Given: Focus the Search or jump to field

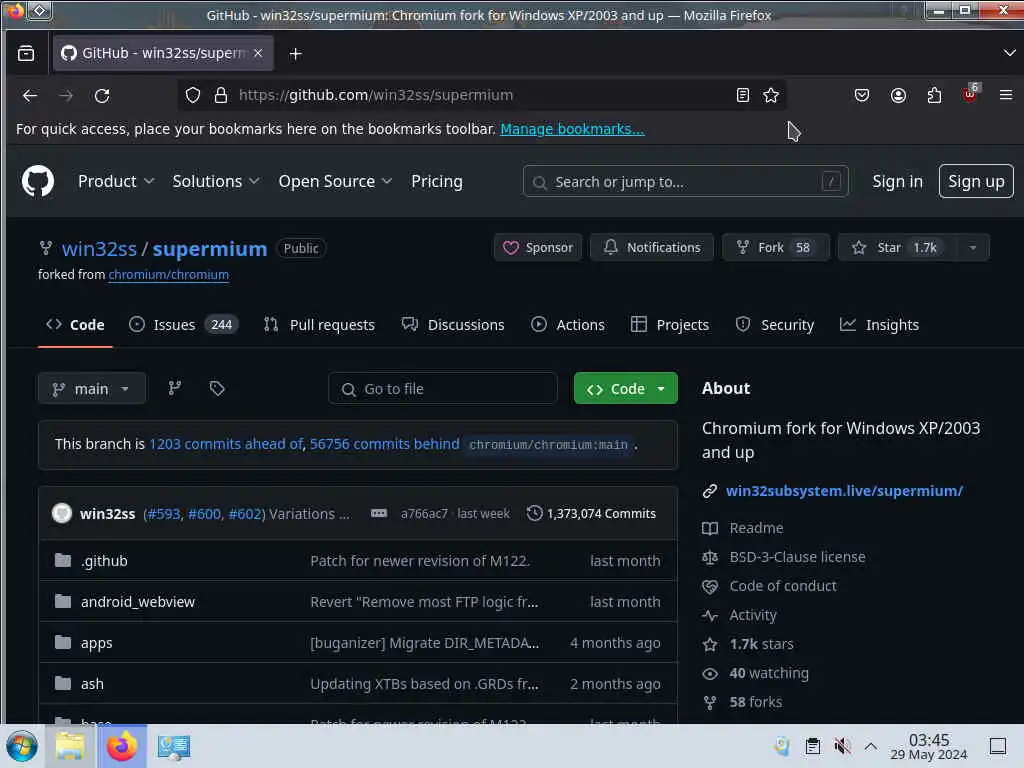Looking at the screenshot, I should (686, 182).
